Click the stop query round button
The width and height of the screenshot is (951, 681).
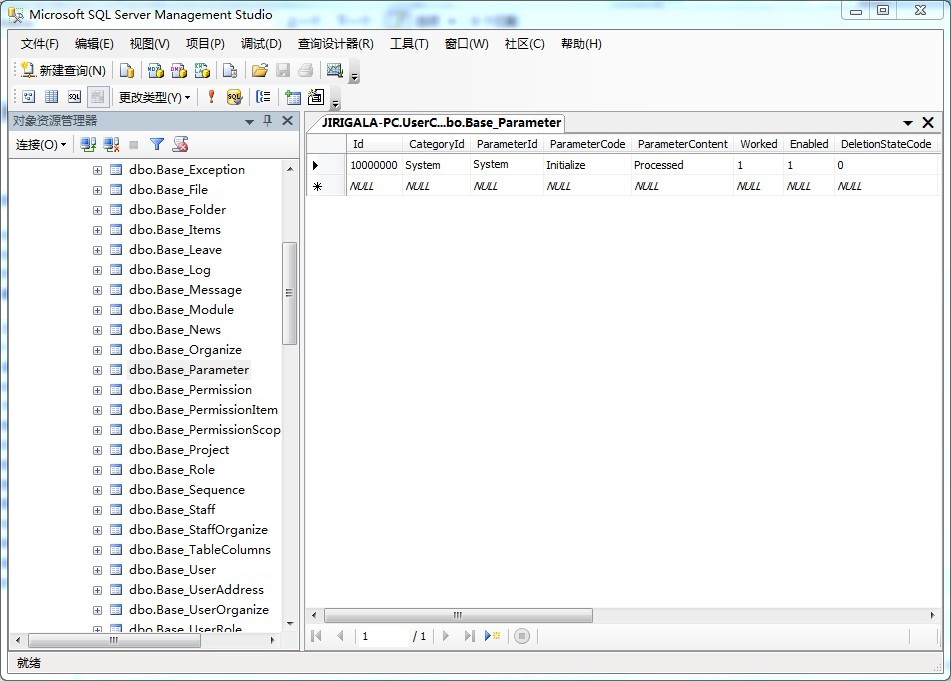click(x=522, y=636)
